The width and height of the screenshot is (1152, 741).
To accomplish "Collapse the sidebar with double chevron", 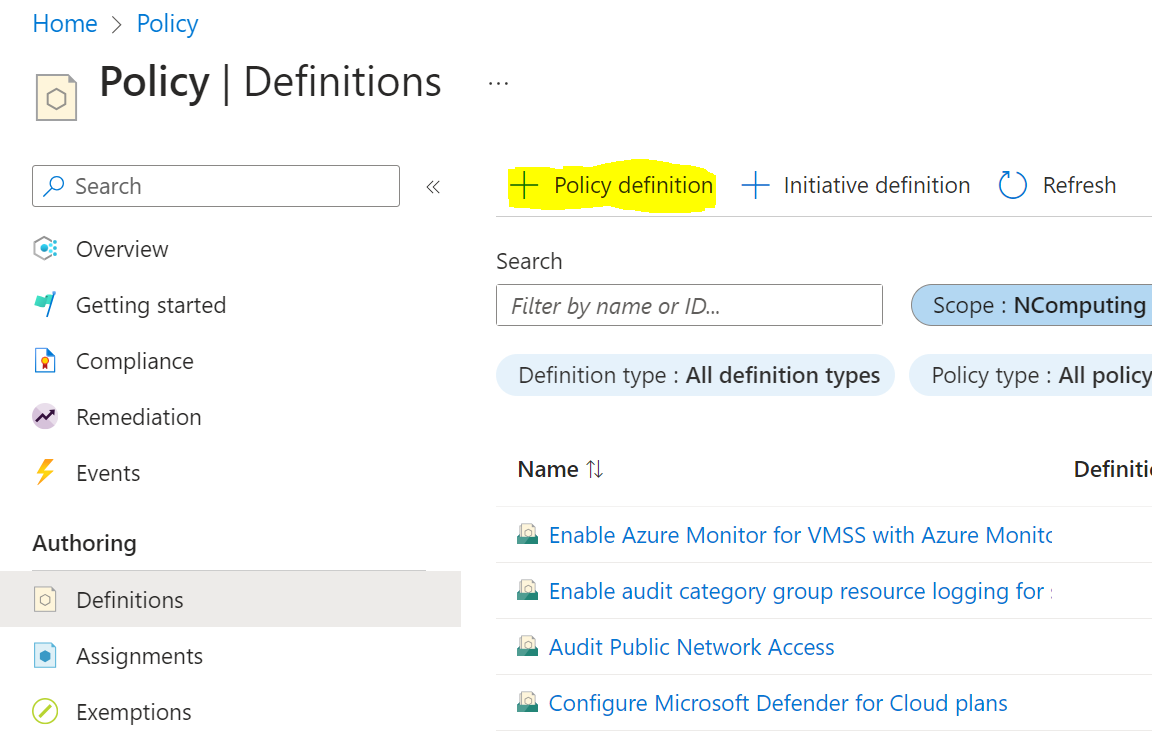I will click(x=433, y=186).
